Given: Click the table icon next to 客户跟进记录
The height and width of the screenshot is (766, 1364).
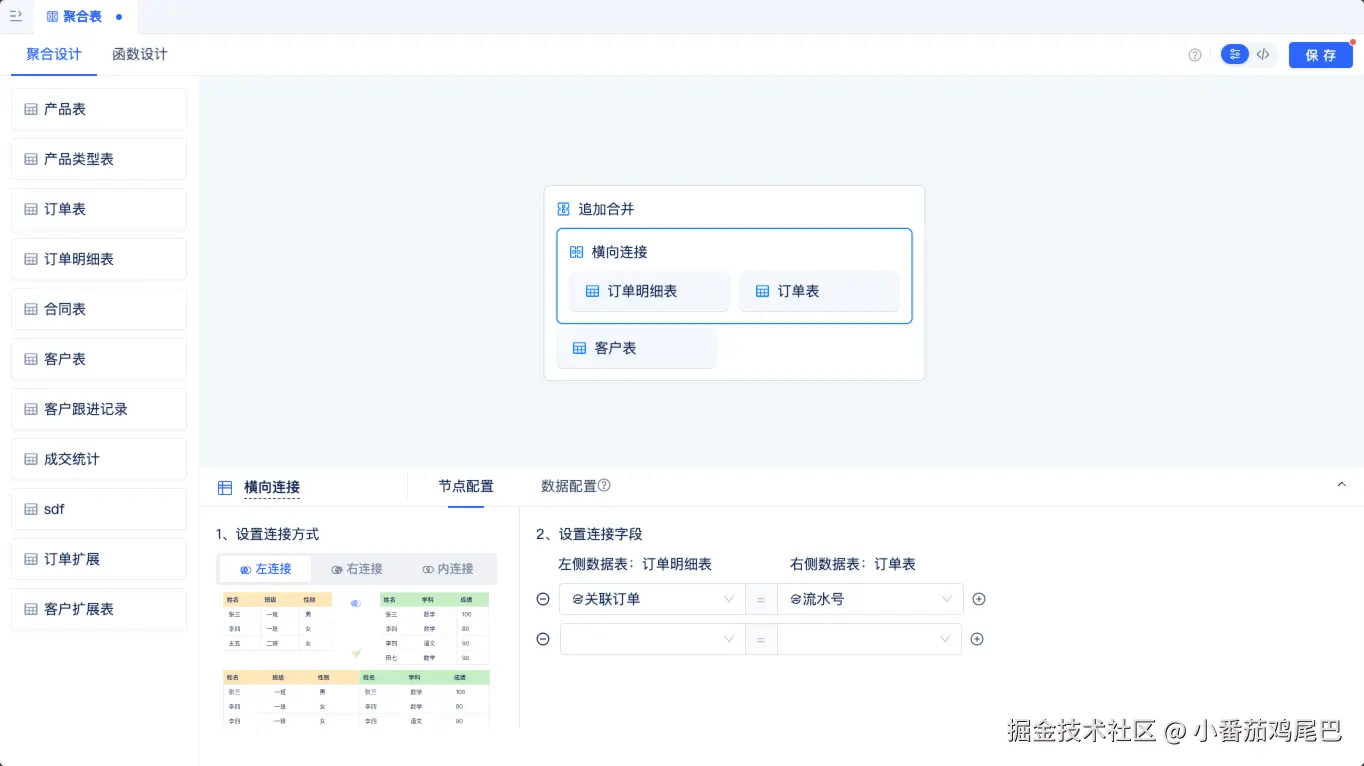Looking at the screenshot, I should (x=31, y=409).
